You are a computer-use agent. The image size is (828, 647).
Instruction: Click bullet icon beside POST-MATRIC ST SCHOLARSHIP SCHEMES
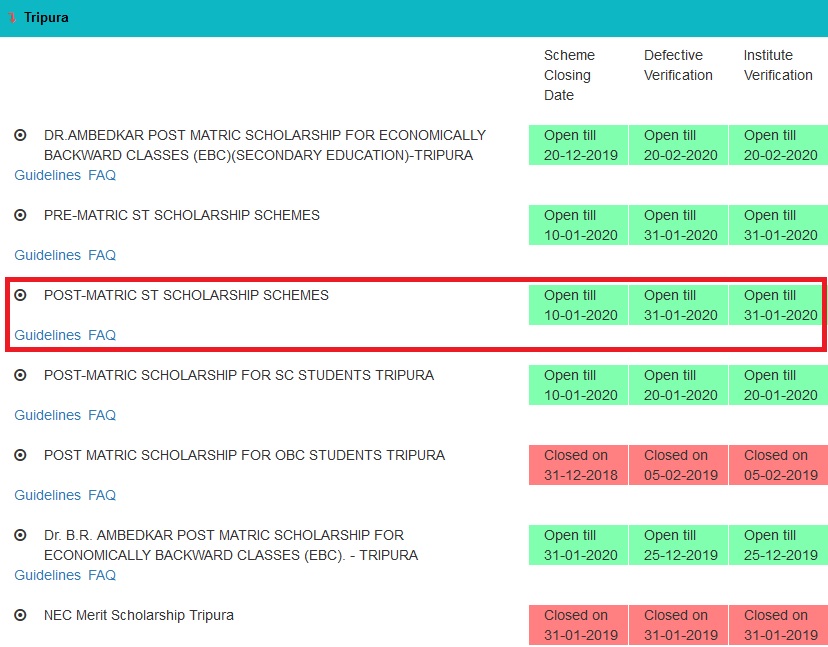coord(20,295)
